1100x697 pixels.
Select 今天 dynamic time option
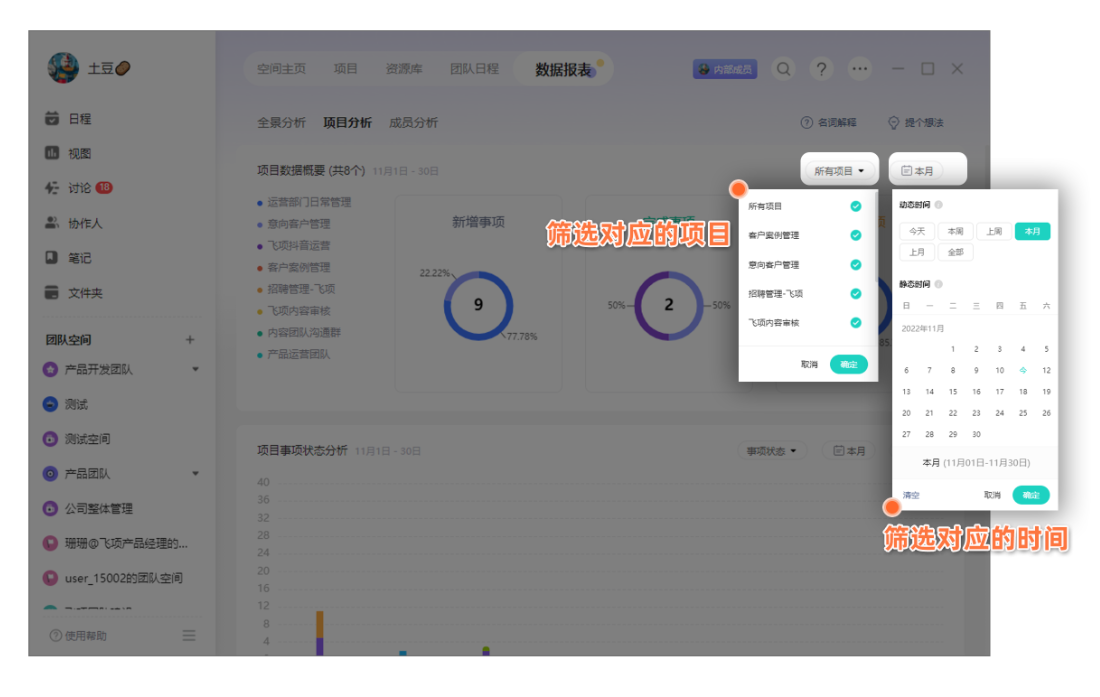(917, 231)
